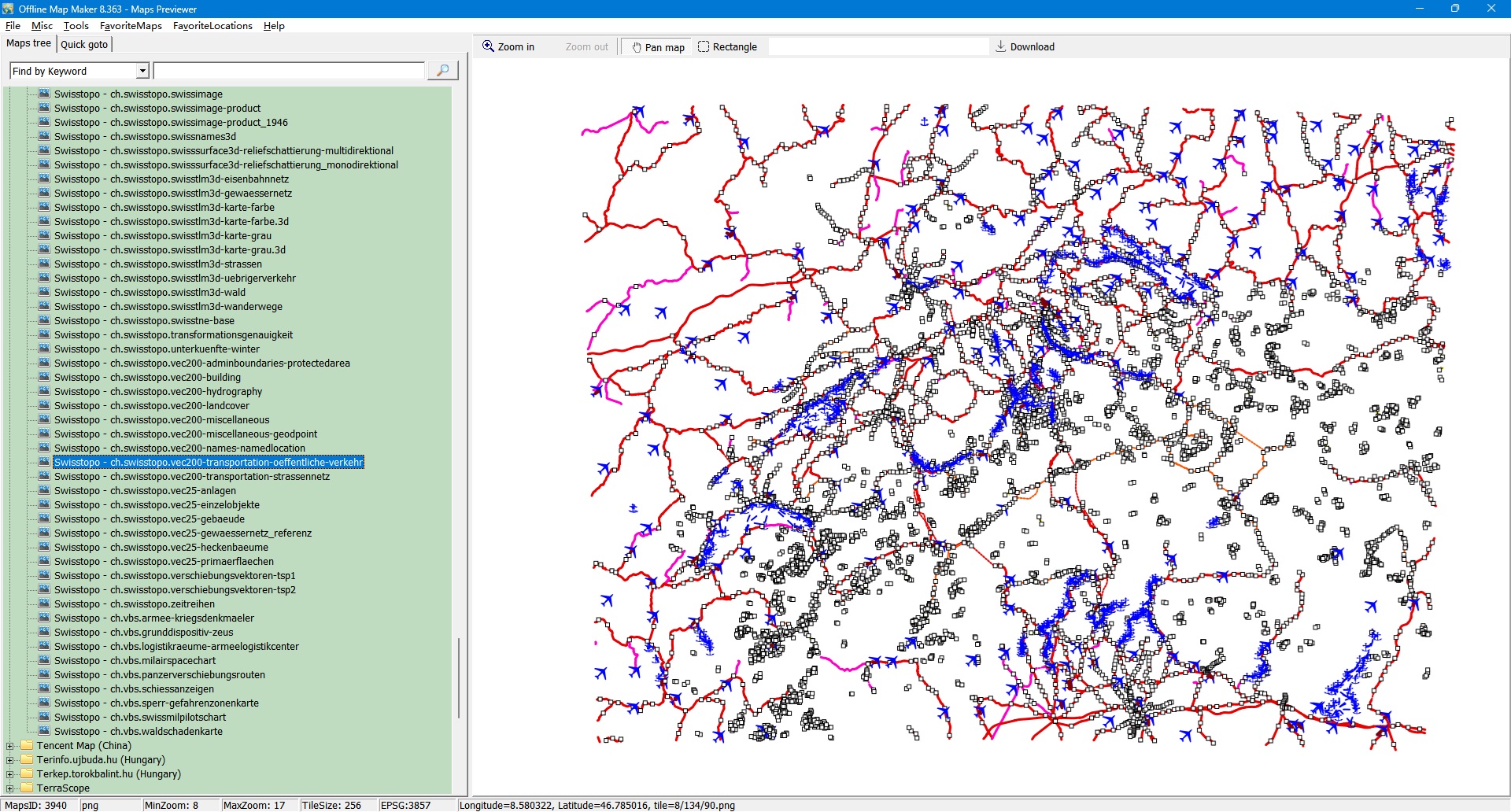This screenshot has width=1511, height=812.
Task: Select the swisstlm3d-strassen map layer
Action: pyautogui.click(x=157, y=264)
